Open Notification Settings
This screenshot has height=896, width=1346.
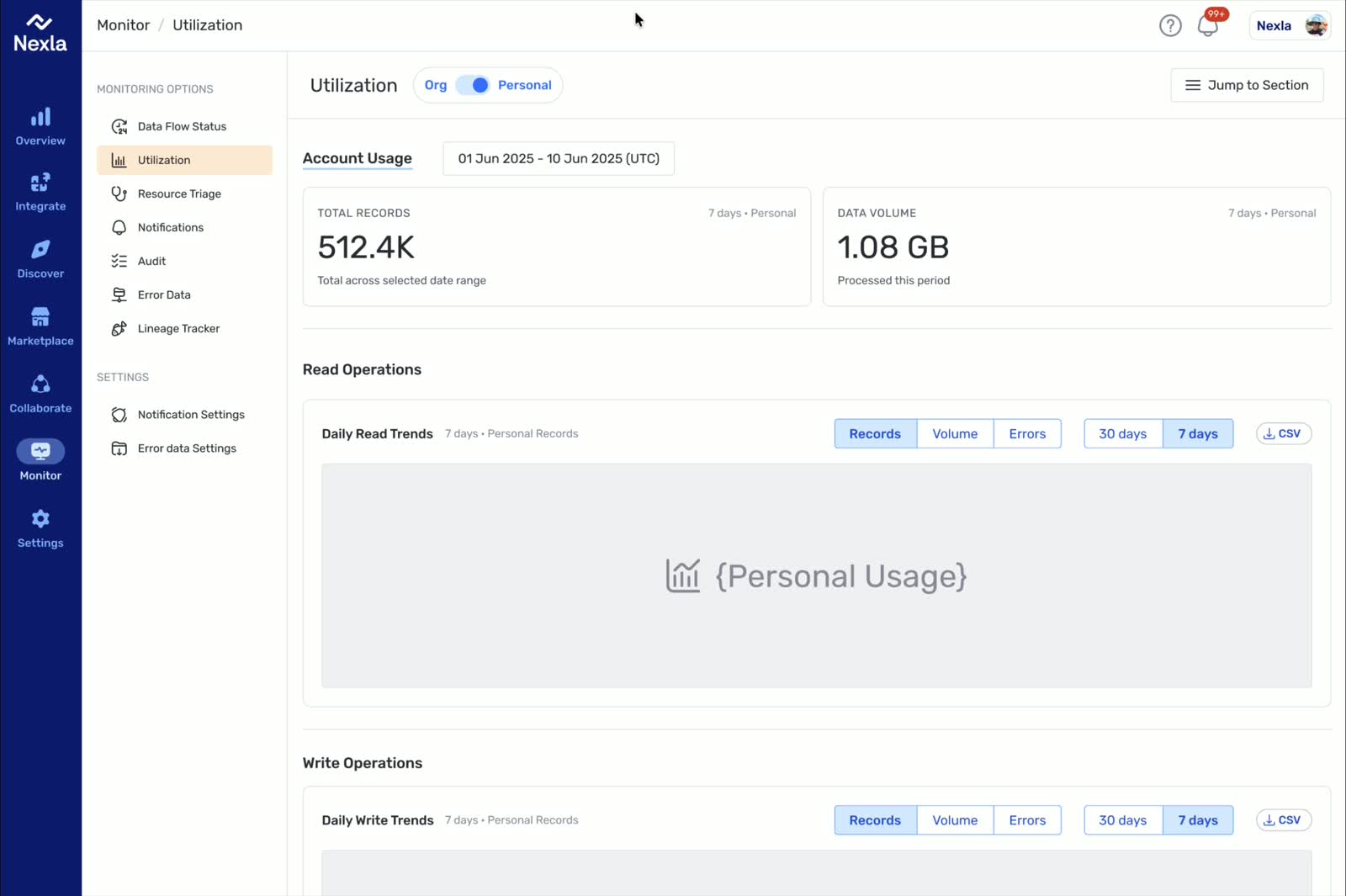click(191, 414)
